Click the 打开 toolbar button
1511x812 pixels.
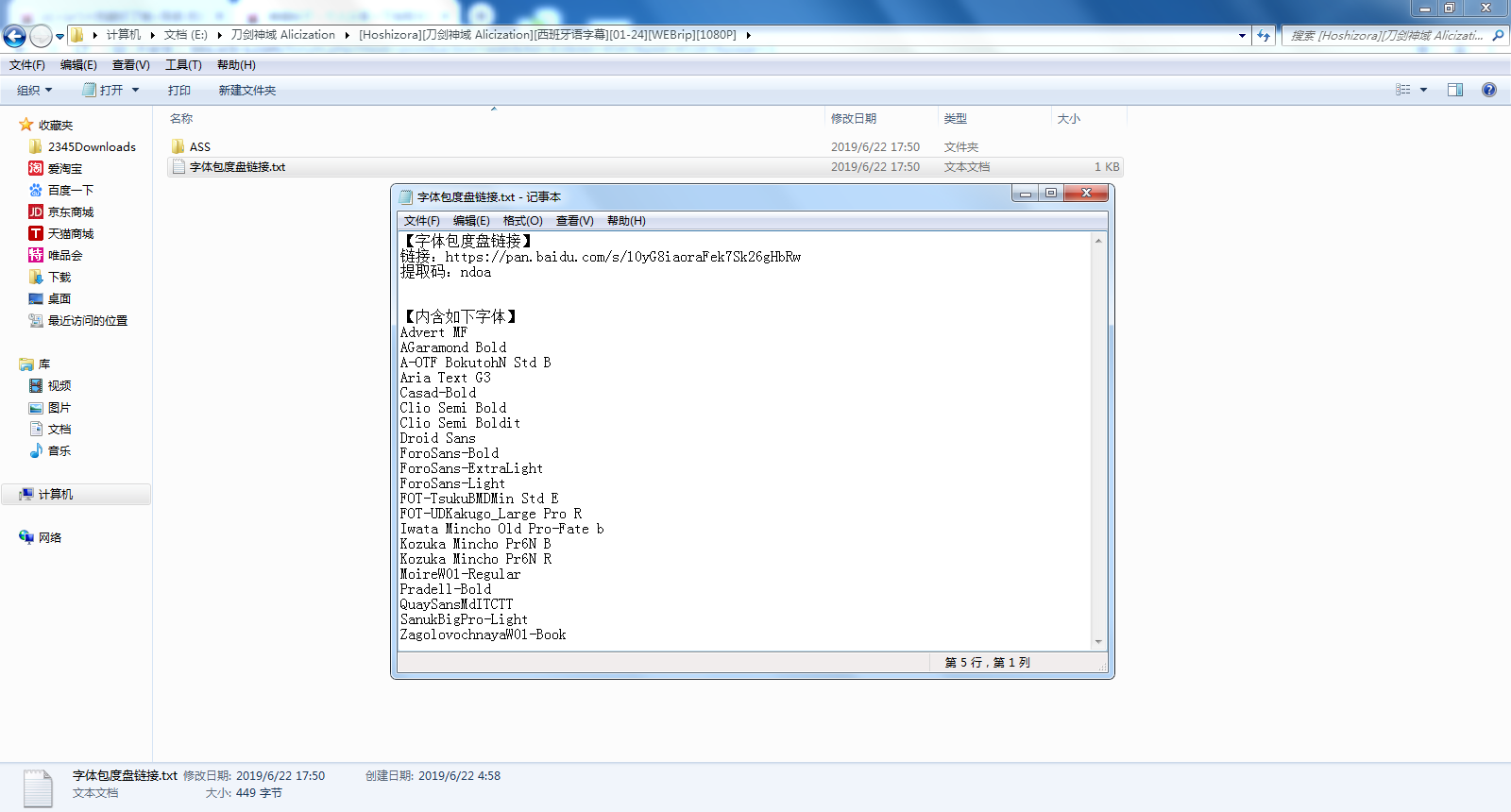(x=103, y=90)
